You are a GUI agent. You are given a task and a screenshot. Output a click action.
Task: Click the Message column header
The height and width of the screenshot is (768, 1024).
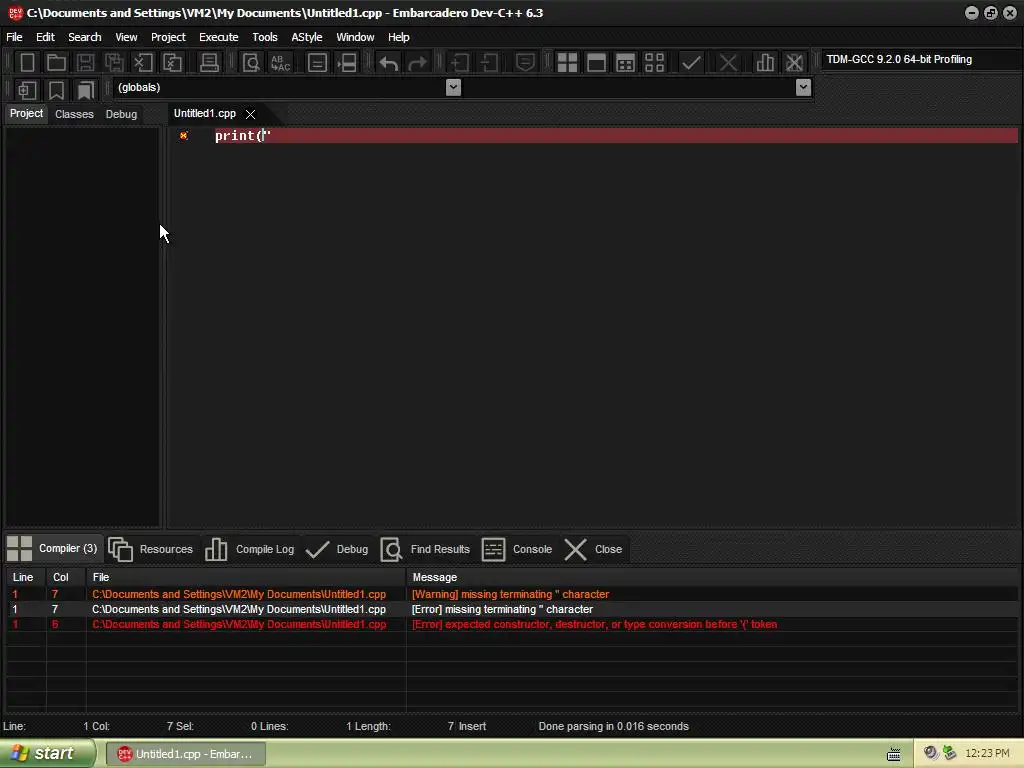pyautogui.click(x=712, y=577)
